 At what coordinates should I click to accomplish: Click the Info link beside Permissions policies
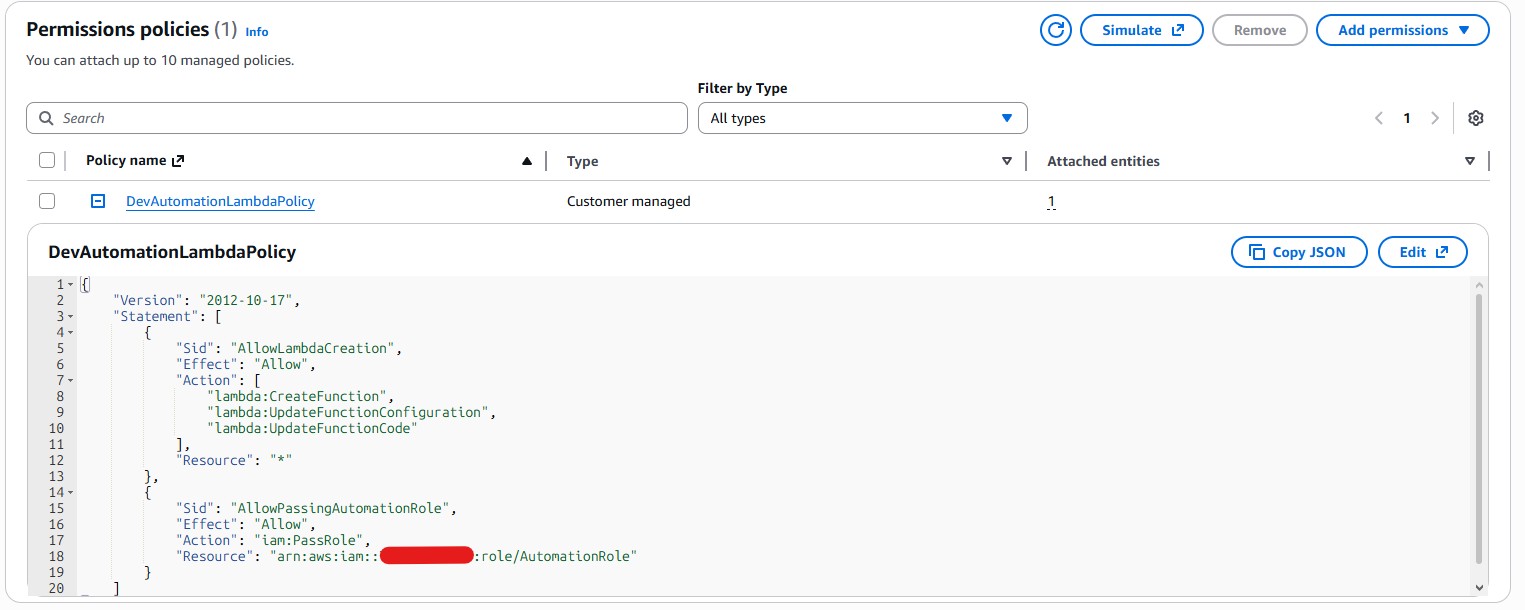click(257, 32)
